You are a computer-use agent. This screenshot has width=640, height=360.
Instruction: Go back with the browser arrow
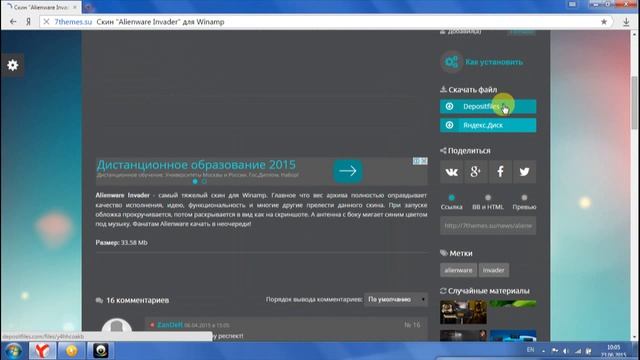(13, 22)
